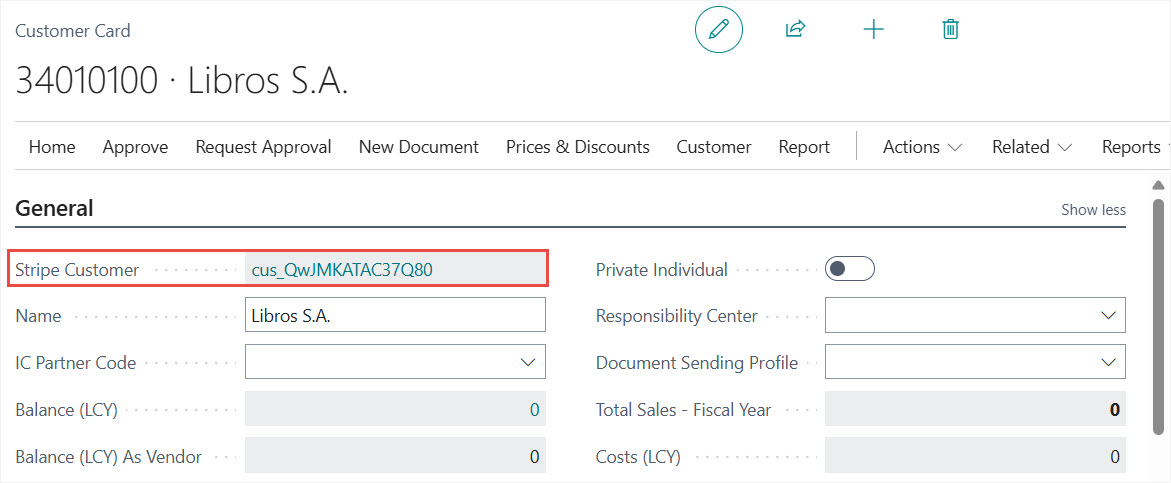Expand the Responsibility Center dropdown
1171x483 pixels.
click(x=1107, y=316)
